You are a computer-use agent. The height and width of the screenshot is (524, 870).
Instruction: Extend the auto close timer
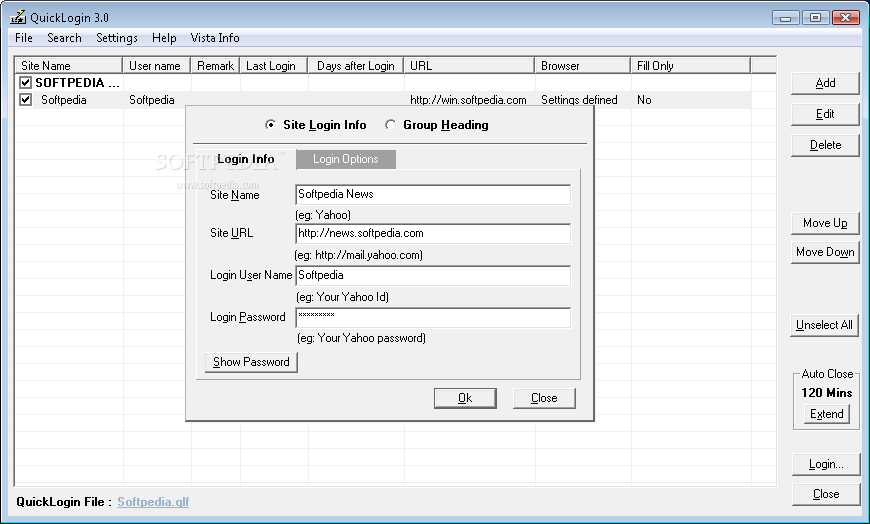pos(827,414)
